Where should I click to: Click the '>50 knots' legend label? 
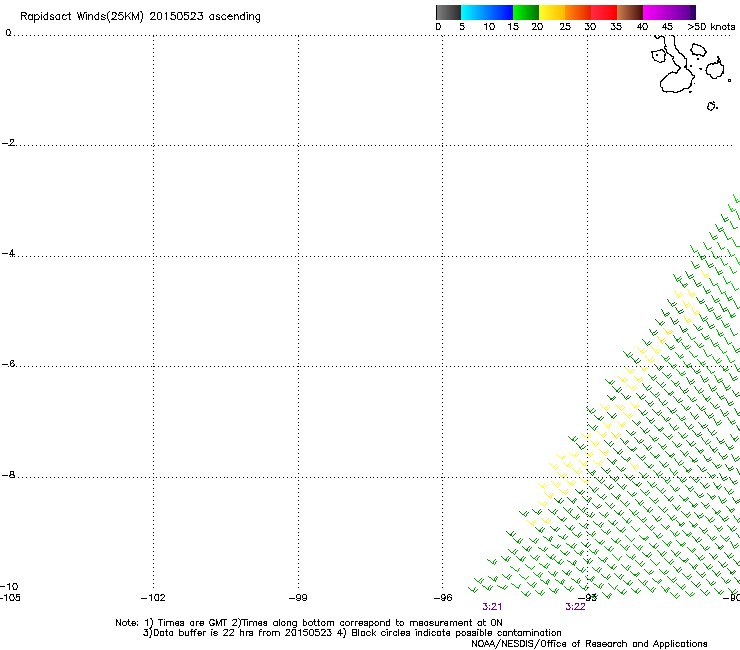pyautogui.click(x=711, y=27)
